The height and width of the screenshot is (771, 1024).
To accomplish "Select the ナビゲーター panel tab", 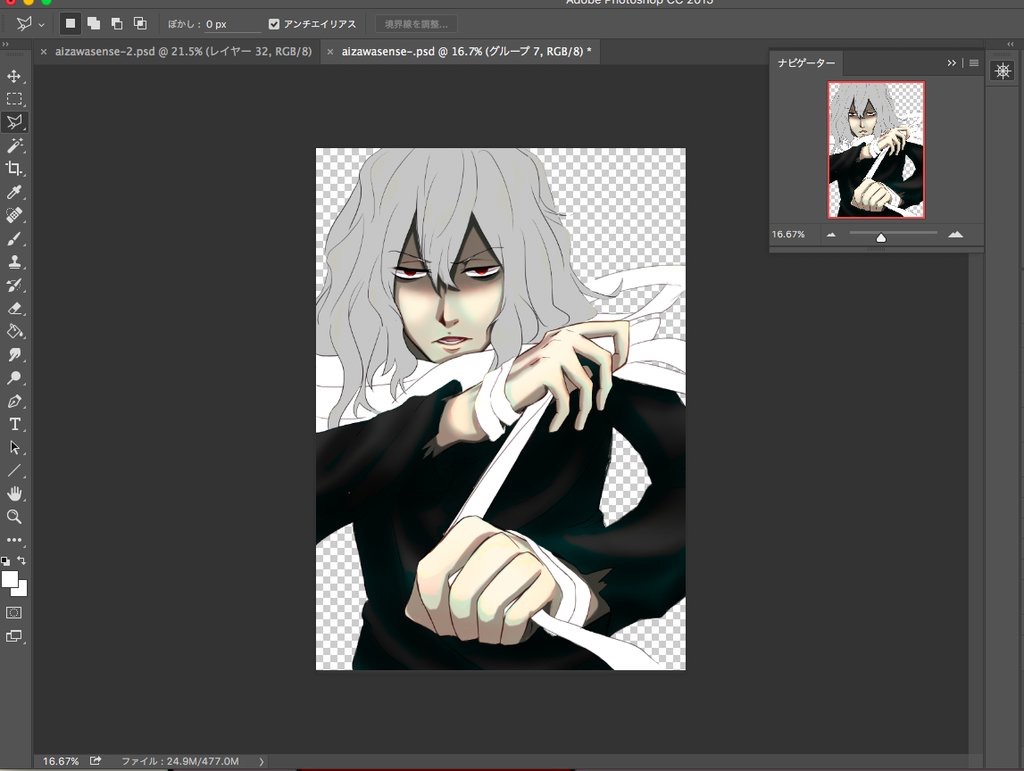I will pyautogui.click(x=806, y=63).
